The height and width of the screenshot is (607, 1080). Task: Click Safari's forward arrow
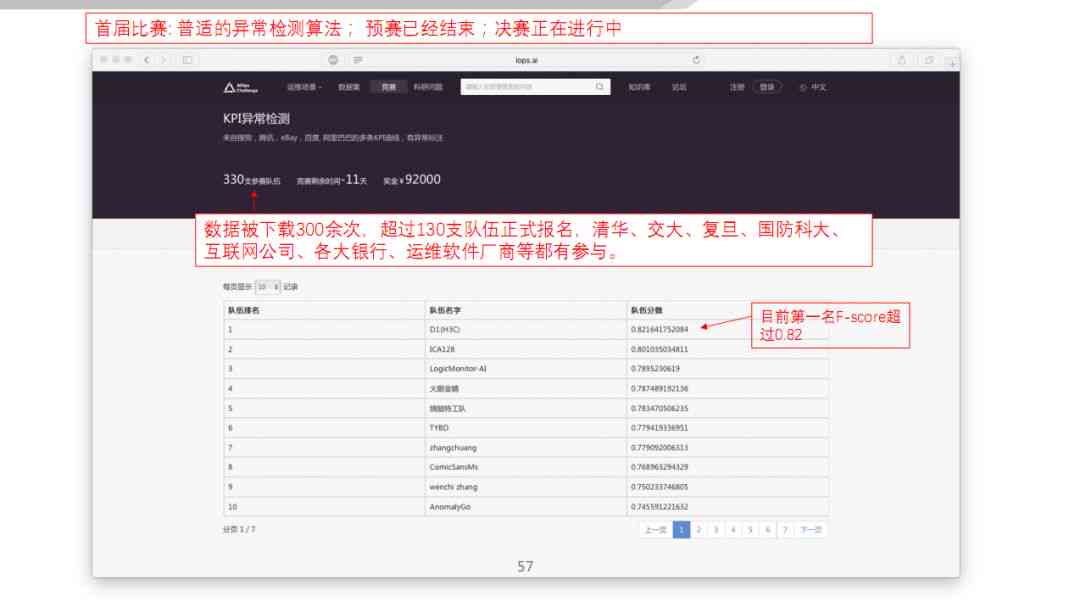[163, 60]
